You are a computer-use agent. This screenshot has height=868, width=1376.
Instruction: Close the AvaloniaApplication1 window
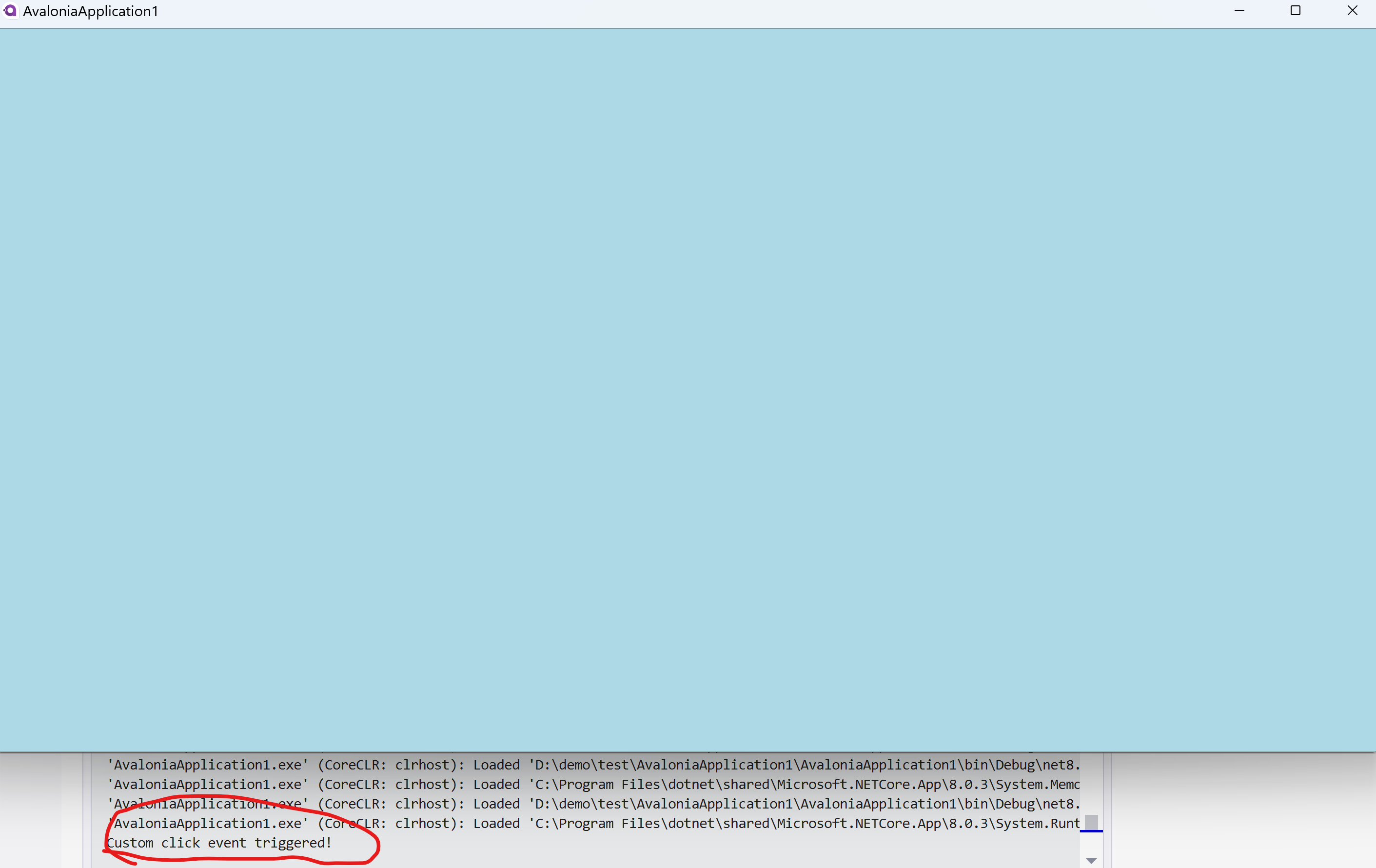click(1352, 11)
